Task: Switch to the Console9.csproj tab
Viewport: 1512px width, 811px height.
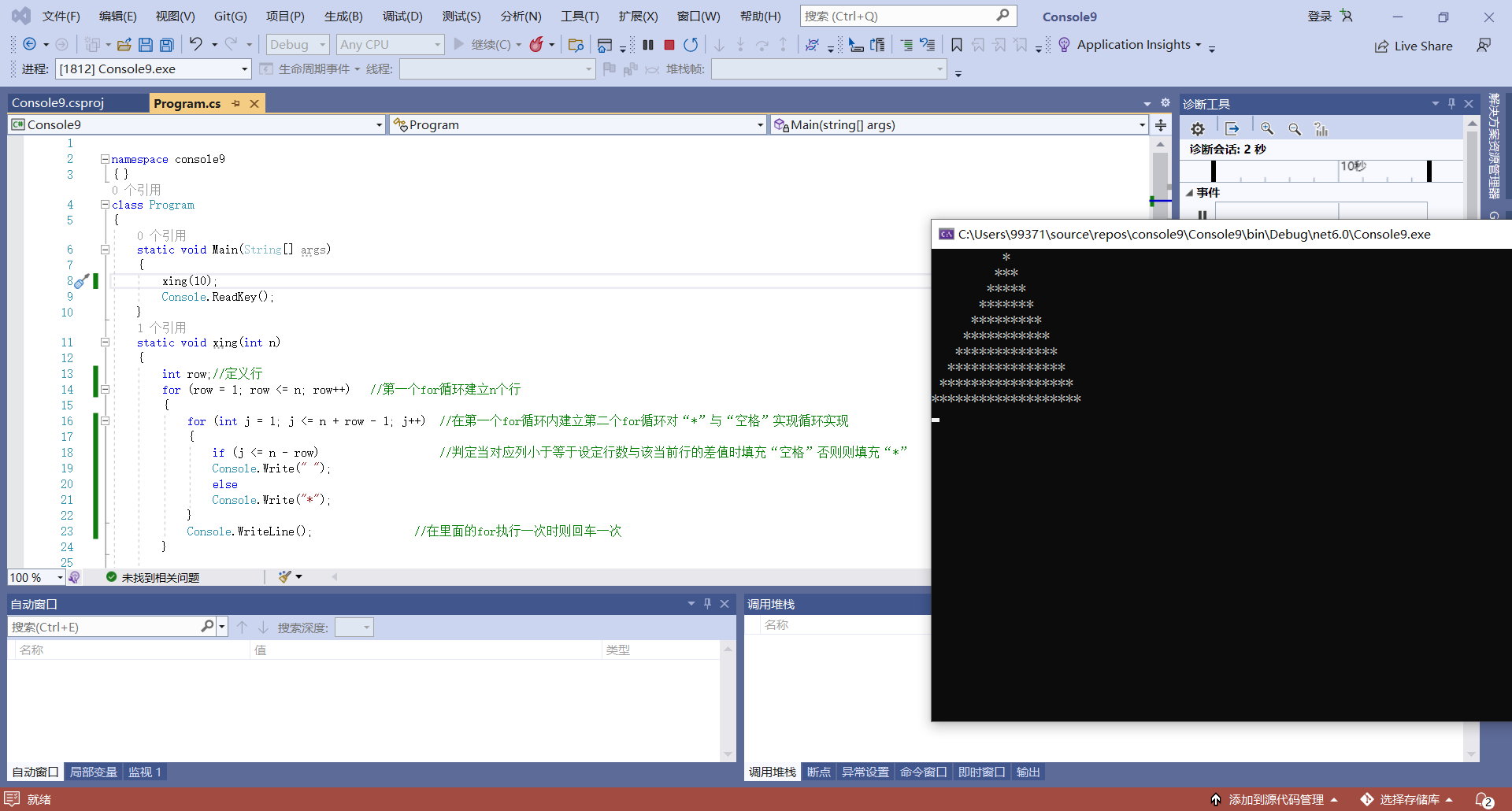Action: click(58, 103)
